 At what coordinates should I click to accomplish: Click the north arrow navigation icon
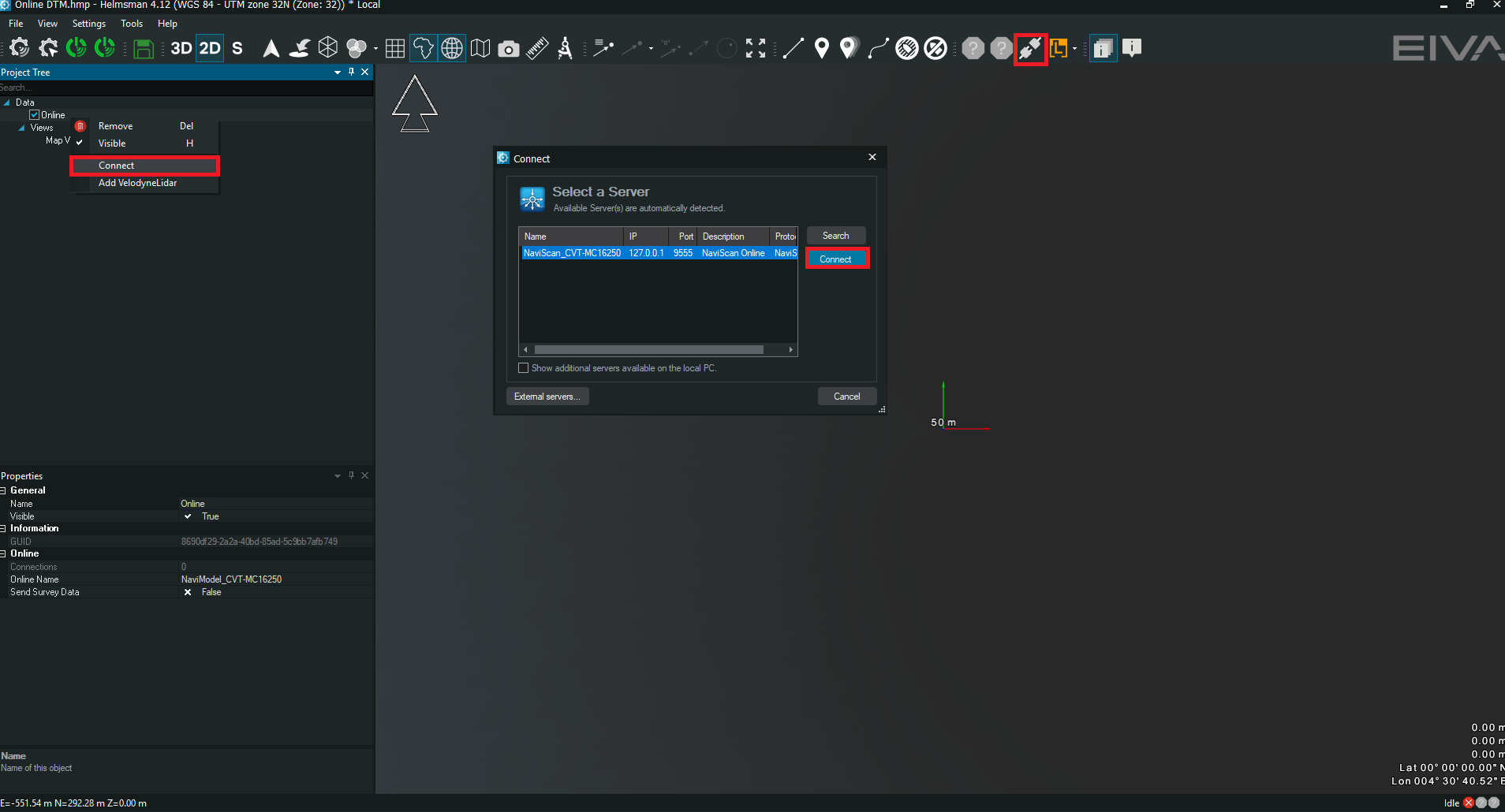pos(271,48)
